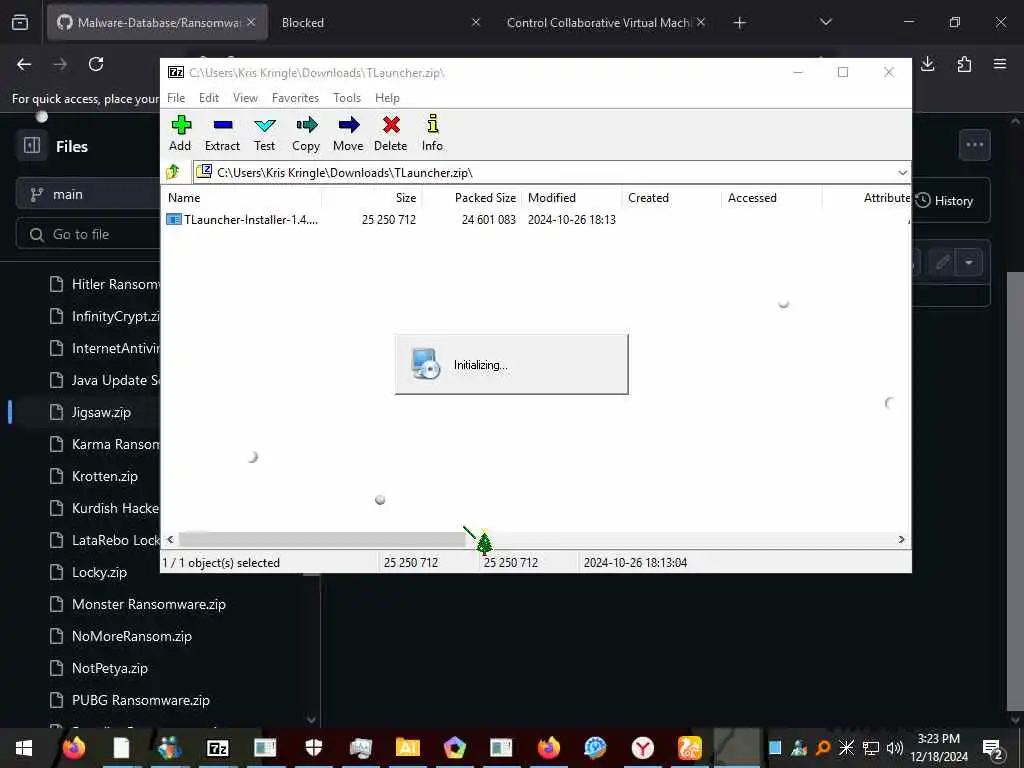Select the Copy toolbar icon in 7-Zip
The height and width of the screenshot is (768, 1024).
click(x=306, y=134)
